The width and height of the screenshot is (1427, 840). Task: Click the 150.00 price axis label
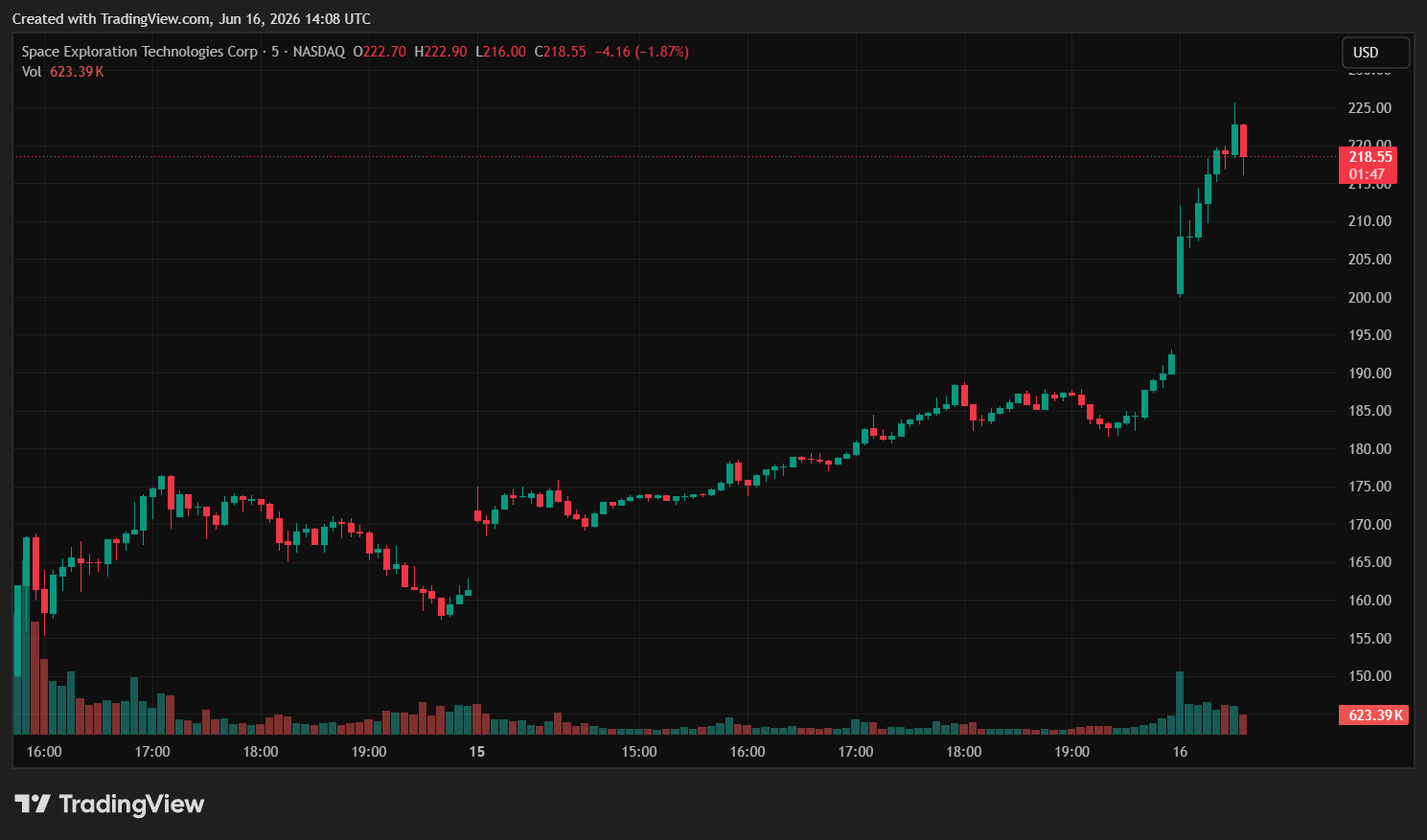(x=1369, y=676)
